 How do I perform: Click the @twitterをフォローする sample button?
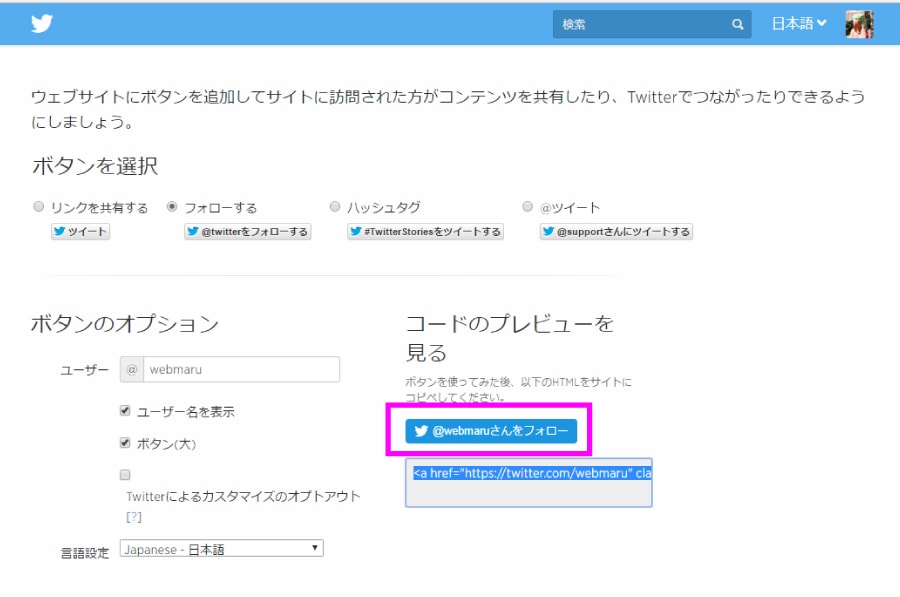pyautogui.click(x=247, y=231)
